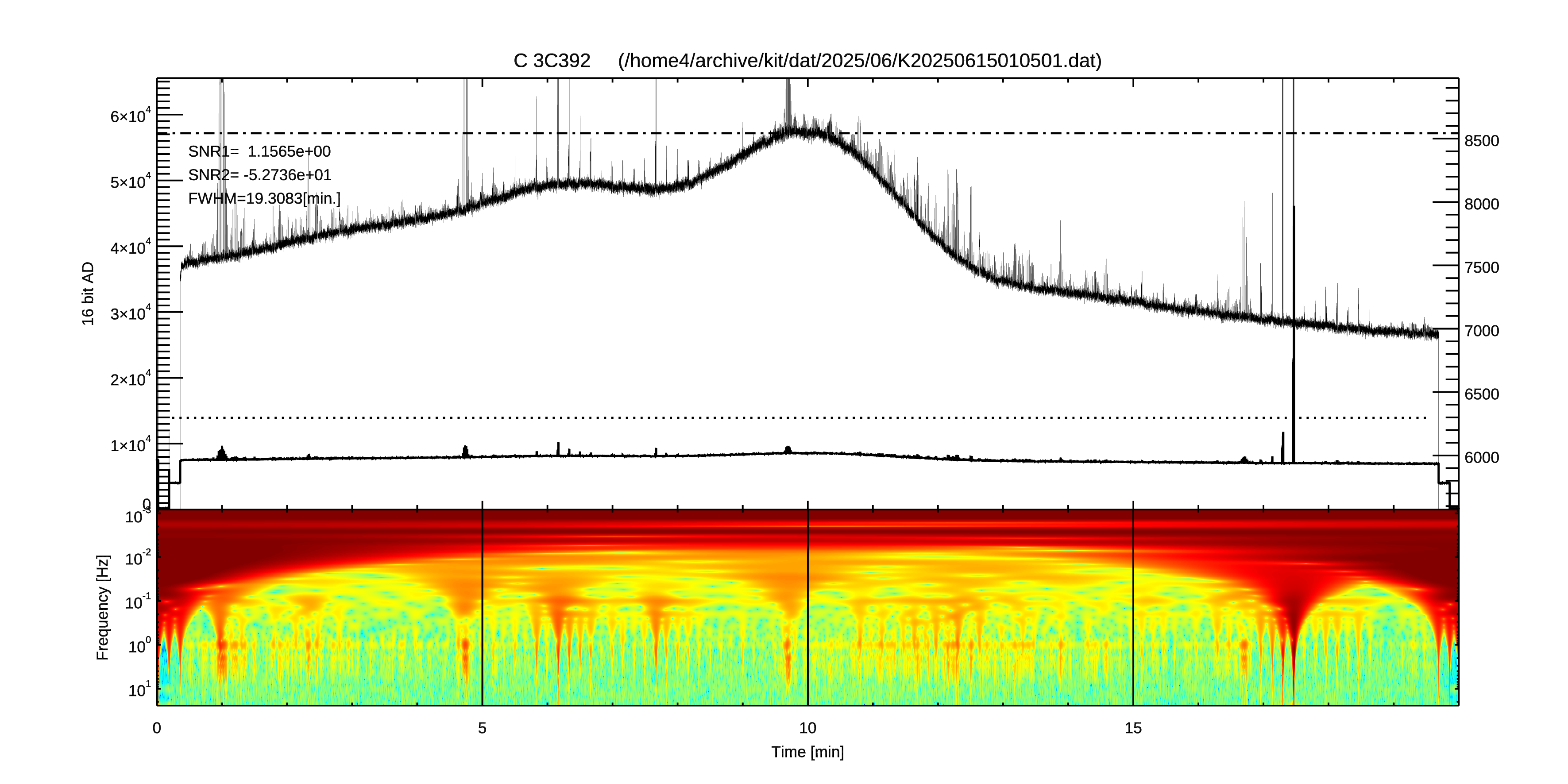Click the dash-dot horizontal threshold line
The height and width of the screenshot is (784, 1568).
807,133
